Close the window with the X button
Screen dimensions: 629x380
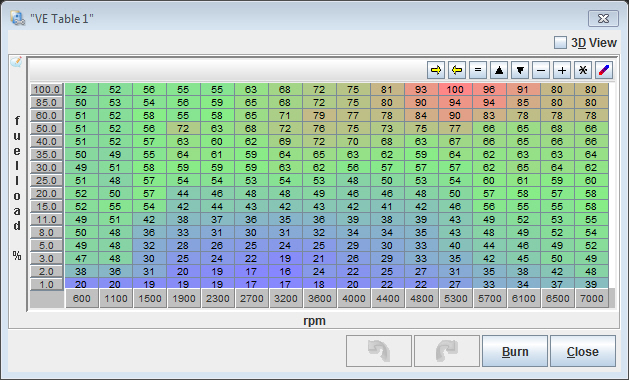coord(603,18)
